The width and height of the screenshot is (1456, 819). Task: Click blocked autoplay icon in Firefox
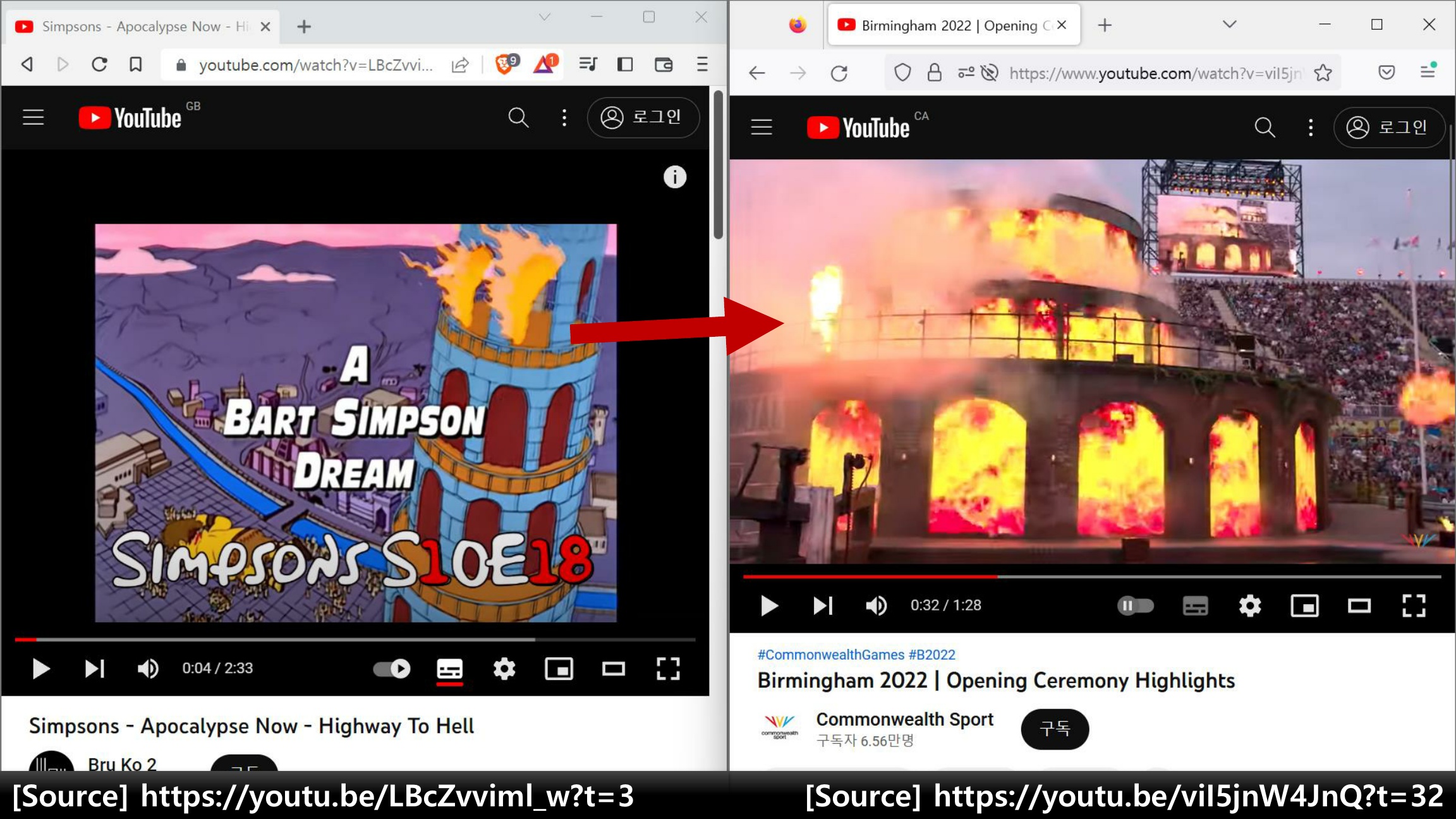pos(990,73)
